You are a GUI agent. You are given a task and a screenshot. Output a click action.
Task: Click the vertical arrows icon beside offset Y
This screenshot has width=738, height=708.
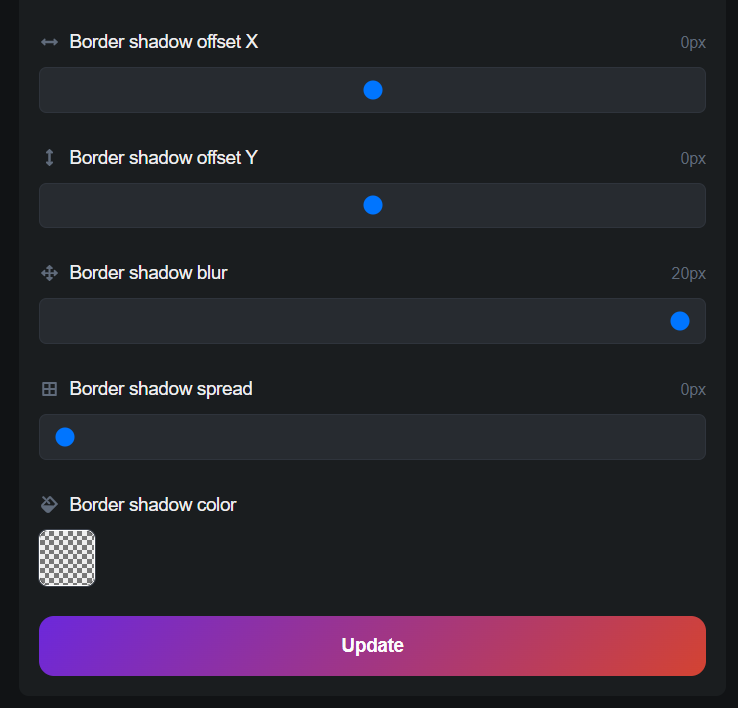click(x=49, y=158)
